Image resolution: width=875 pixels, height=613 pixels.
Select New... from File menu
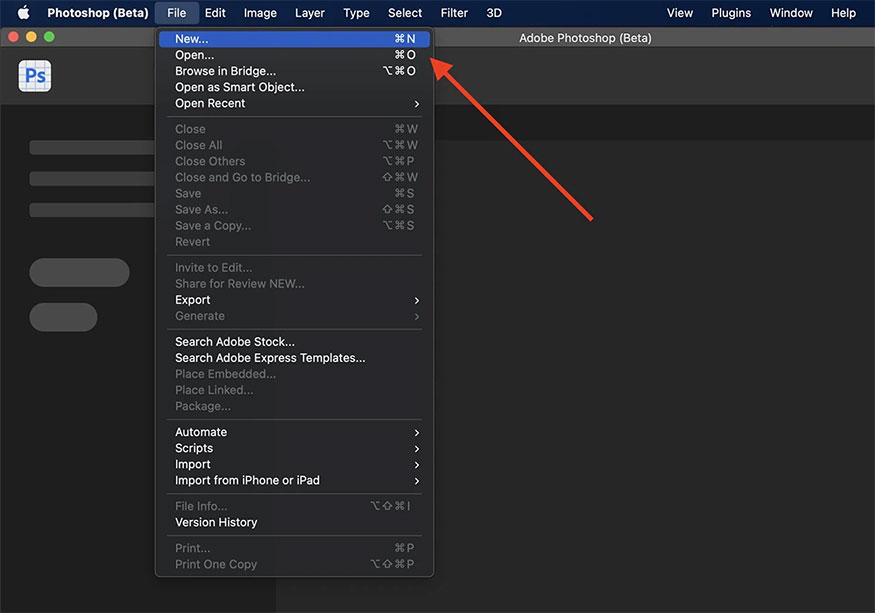(192, 39)
